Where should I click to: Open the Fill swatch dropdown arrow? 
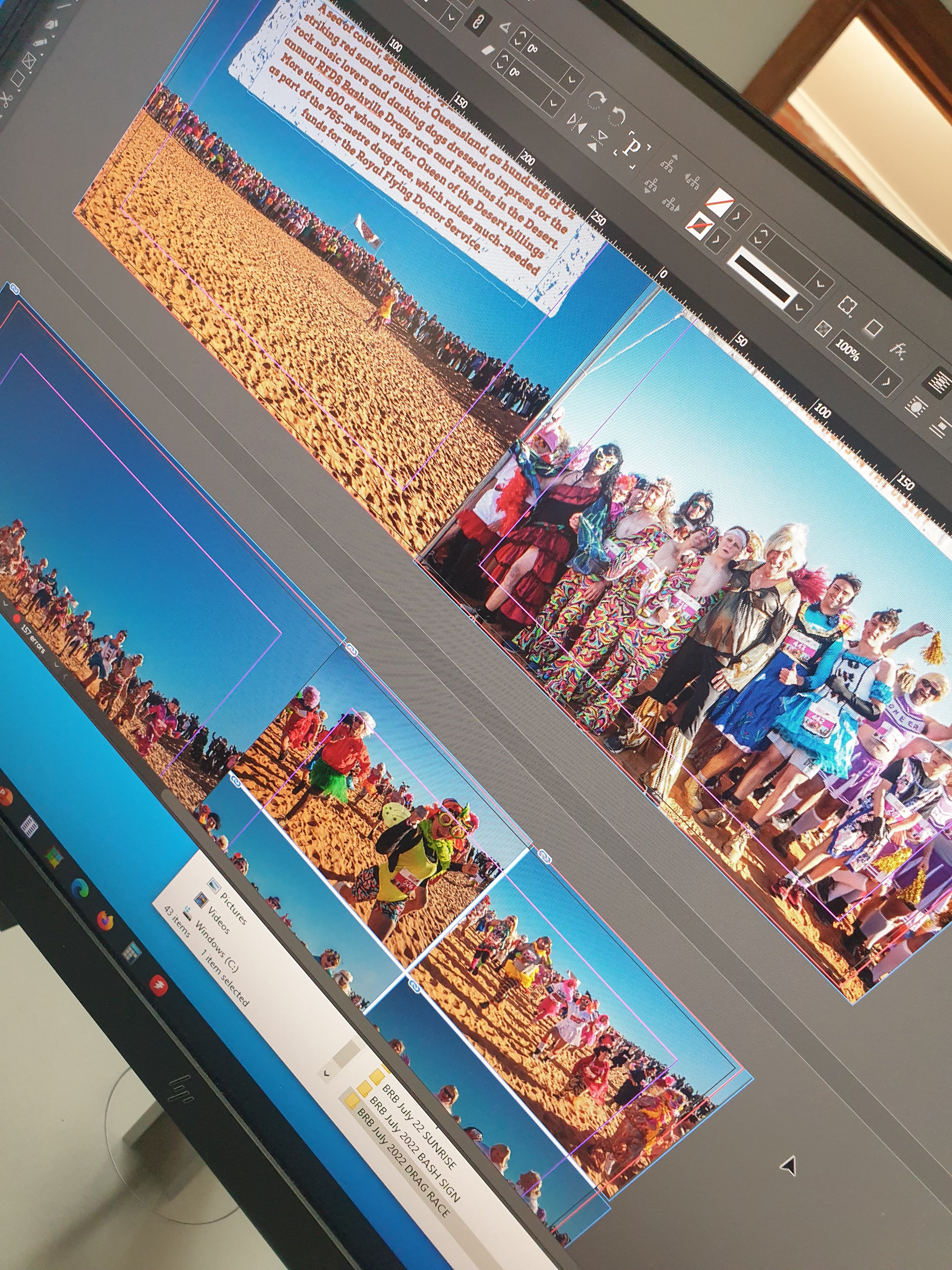click(x=738, y=217)
